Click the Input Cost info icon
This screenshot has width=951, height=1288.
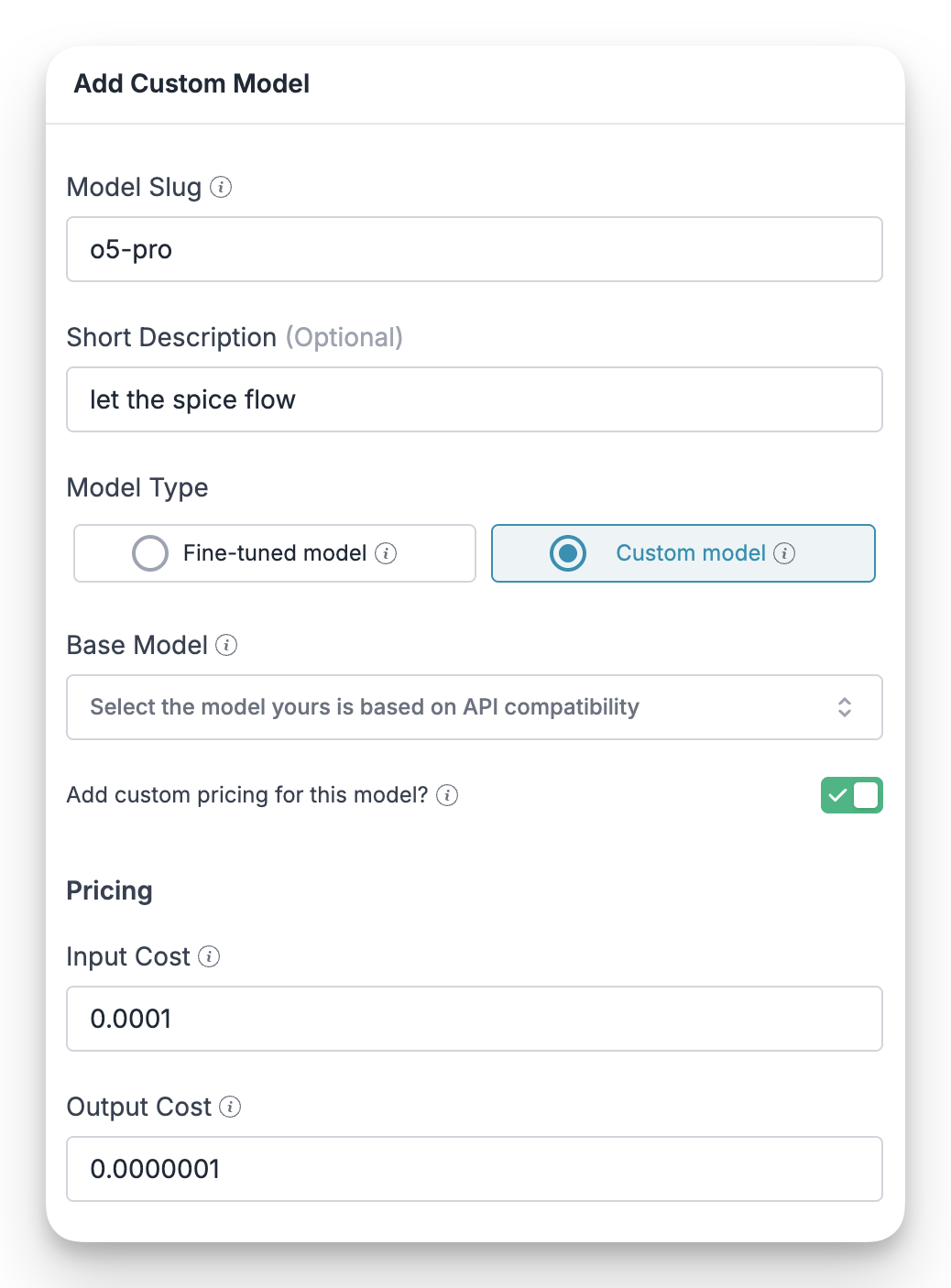click(210, 956)
